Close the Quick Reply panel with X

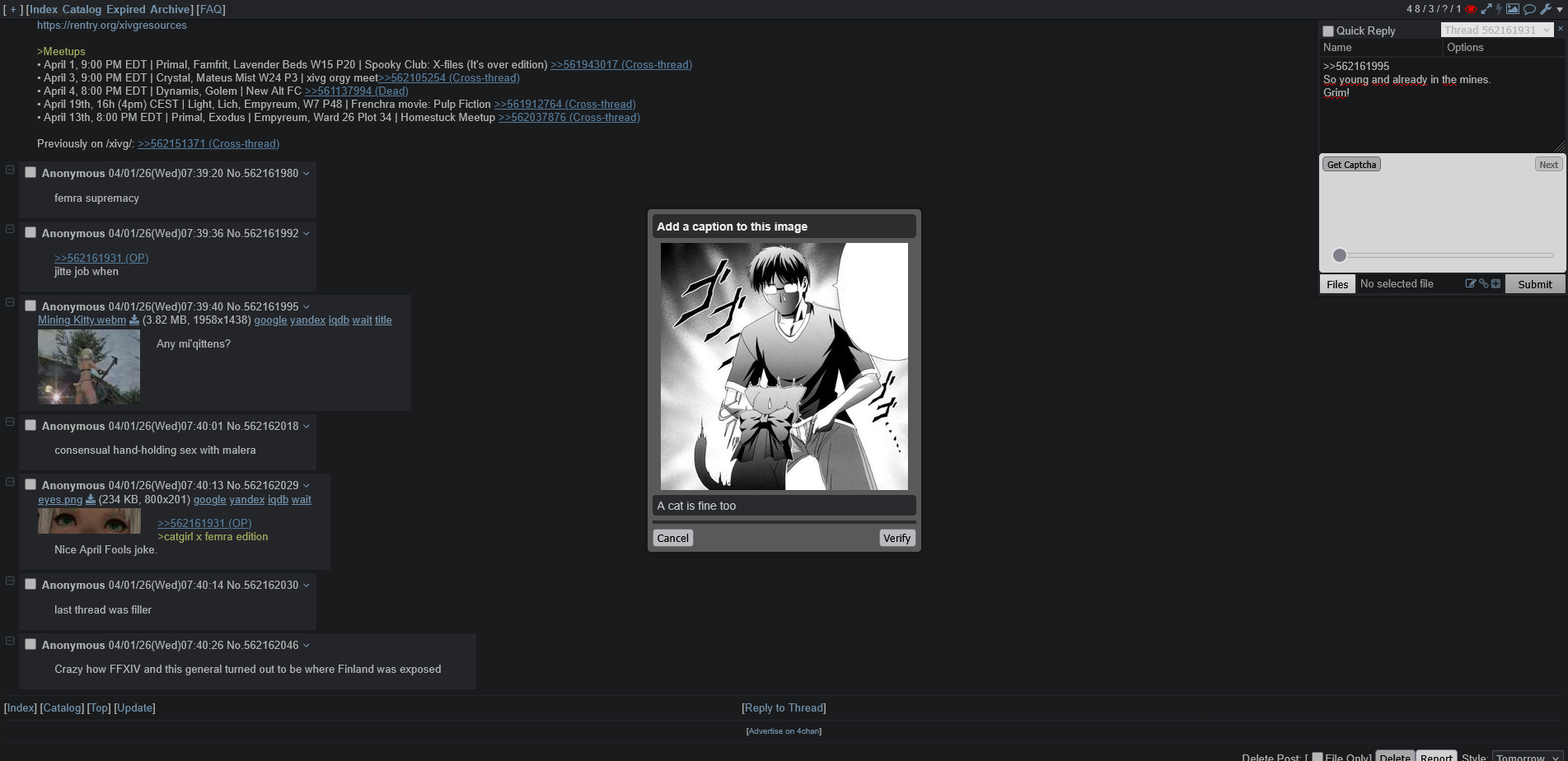pos(1561,29)
